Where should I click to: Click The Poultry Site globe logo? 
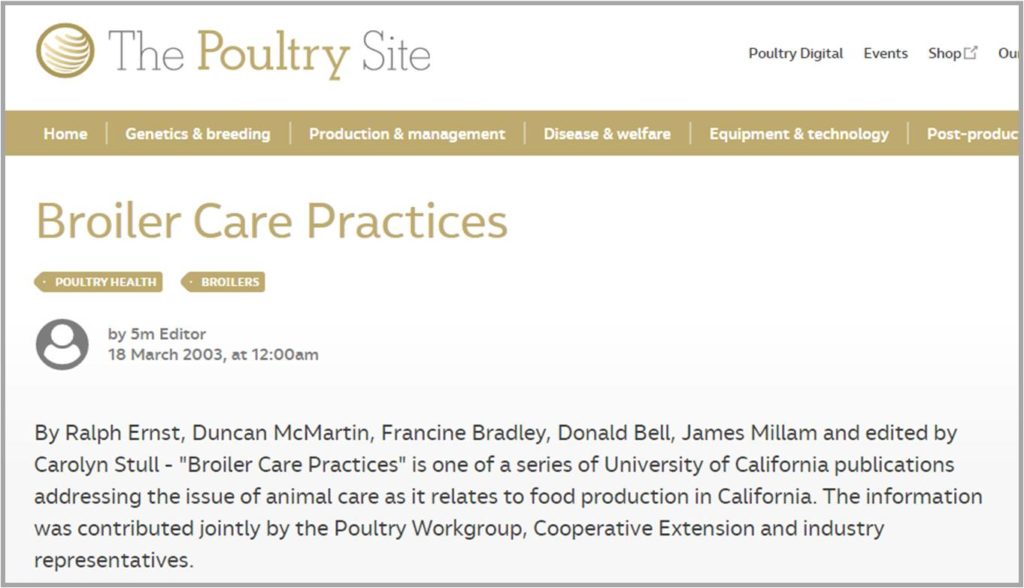[x=65, y=50]
